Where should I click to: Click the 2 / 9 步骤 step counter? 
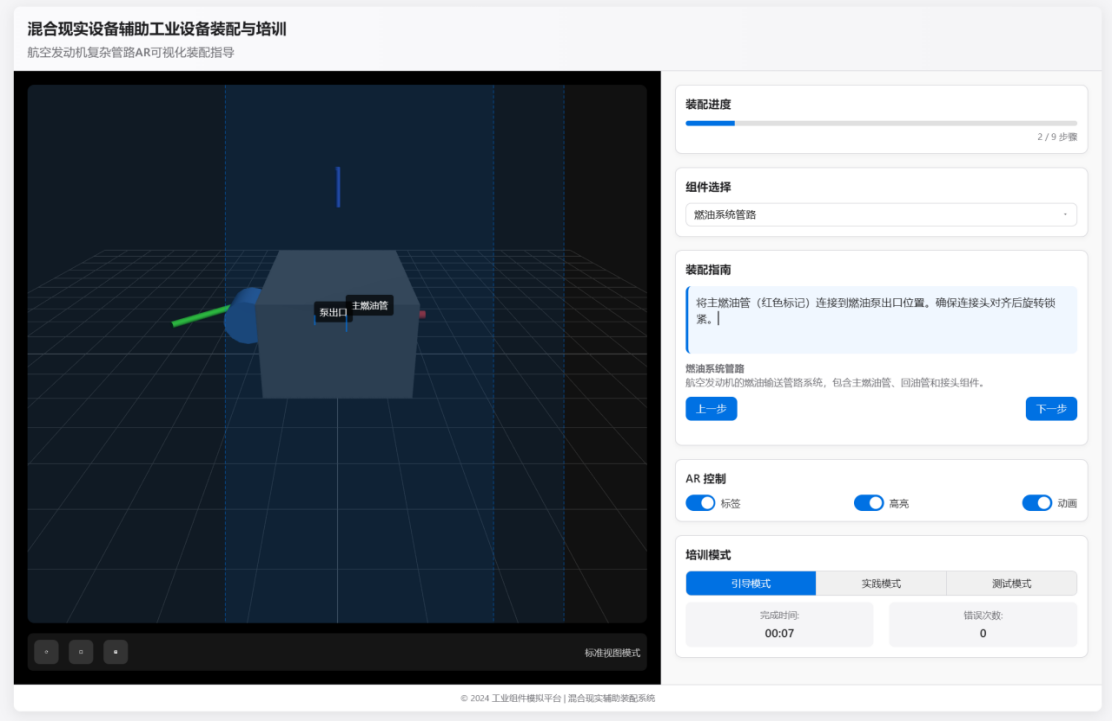pos(1057,137)
